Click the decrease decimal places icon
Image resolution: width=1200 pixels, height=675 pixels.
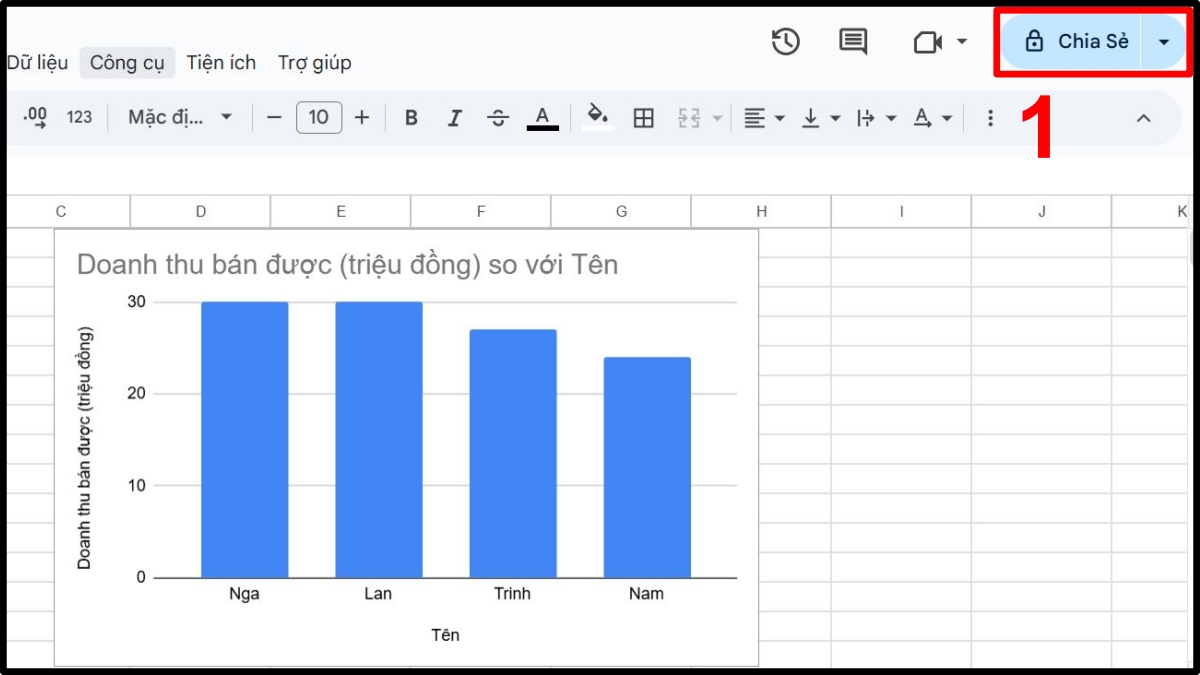(x=35, y=117)
